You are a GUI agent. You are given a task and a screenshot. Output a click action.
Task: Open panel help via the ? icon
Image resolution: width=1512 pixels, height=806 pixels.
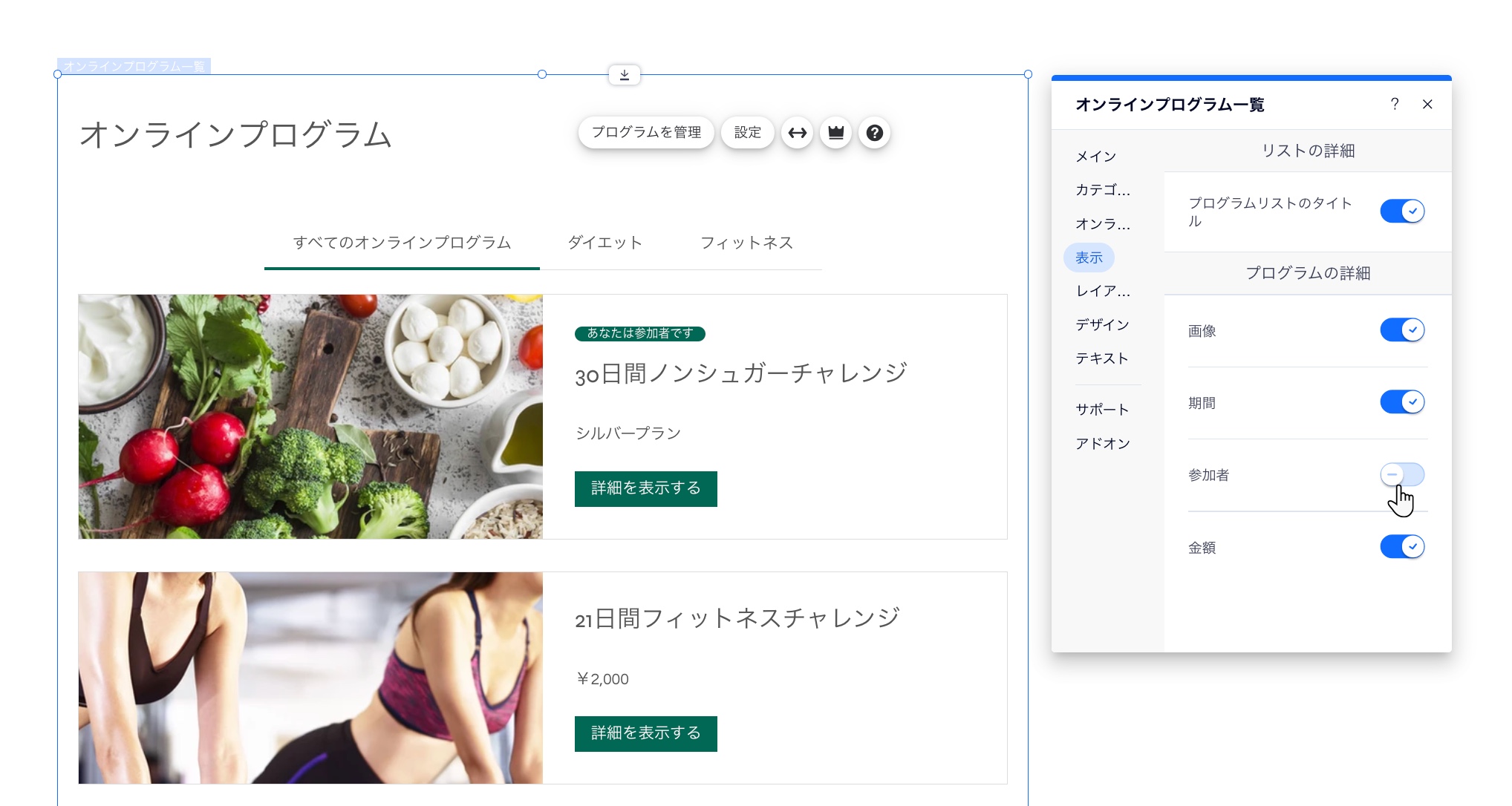[x=1395, y=105]
